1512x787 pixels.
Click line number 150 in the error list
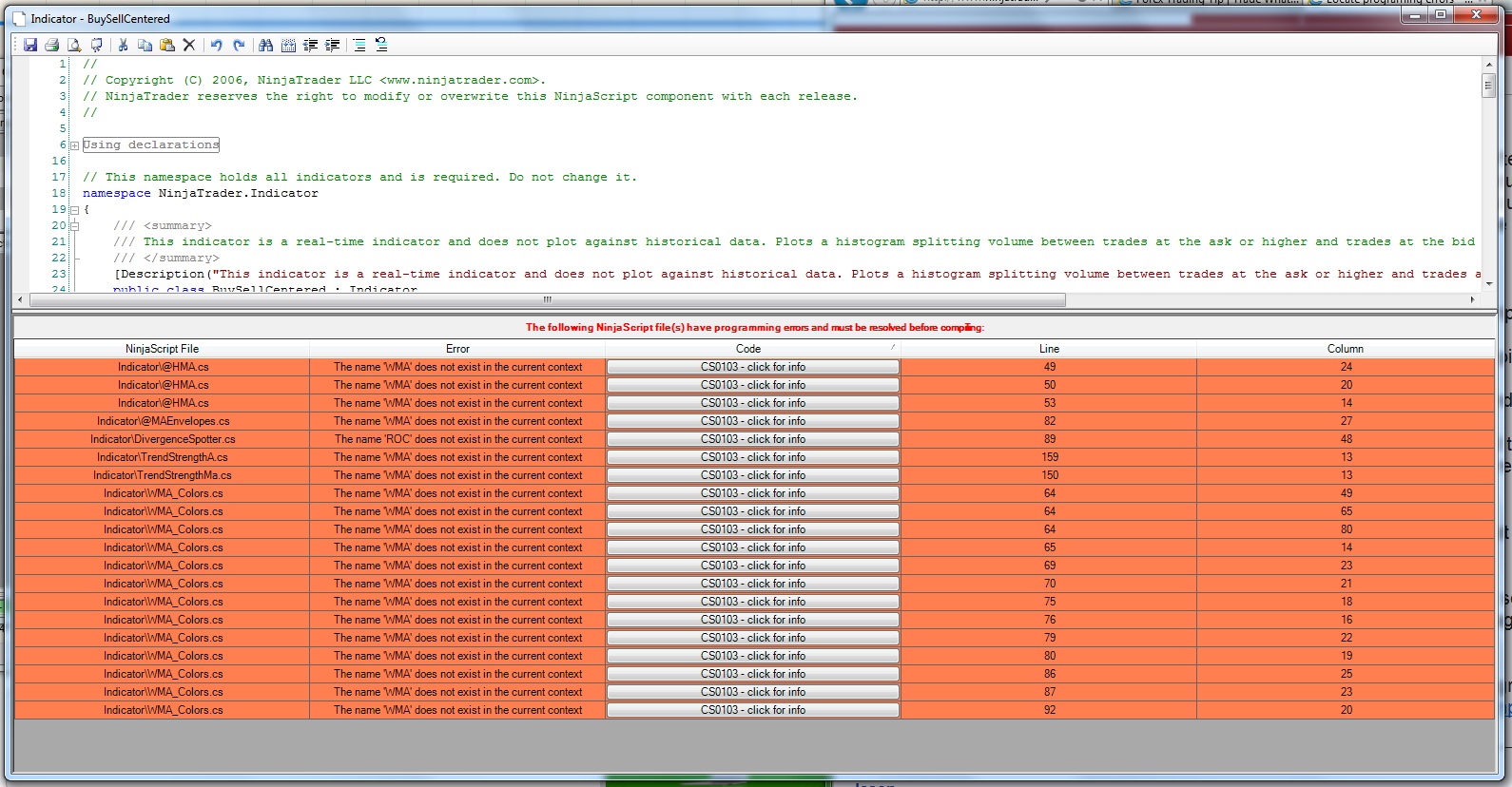click(x=1049, y=475)
